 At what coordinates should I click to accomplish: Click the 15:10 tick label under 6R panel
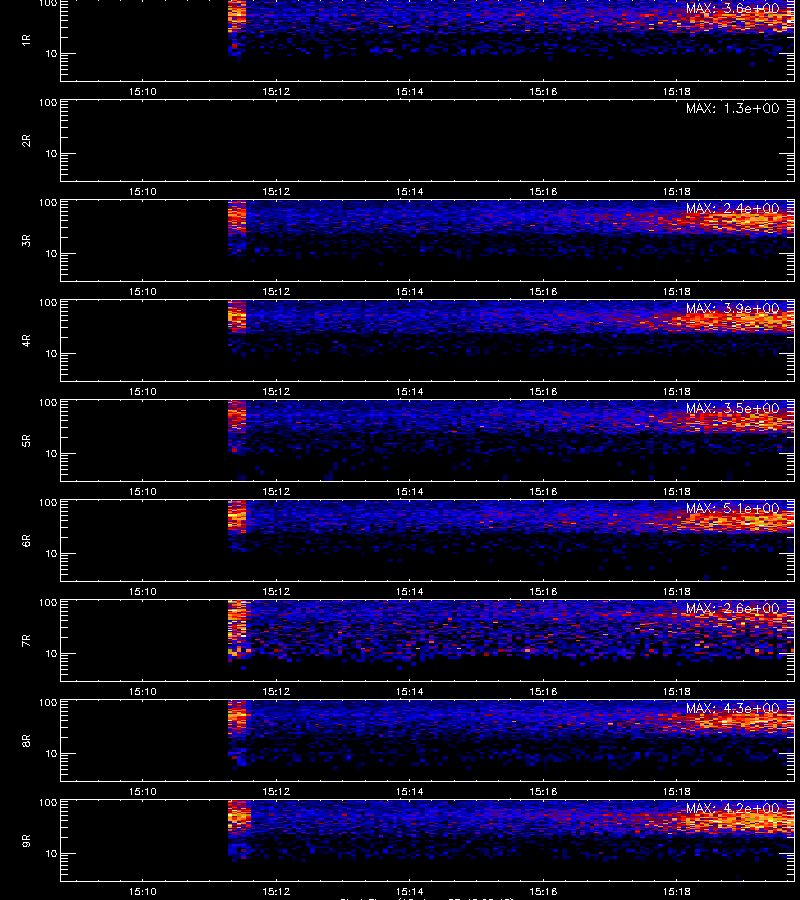142,592
